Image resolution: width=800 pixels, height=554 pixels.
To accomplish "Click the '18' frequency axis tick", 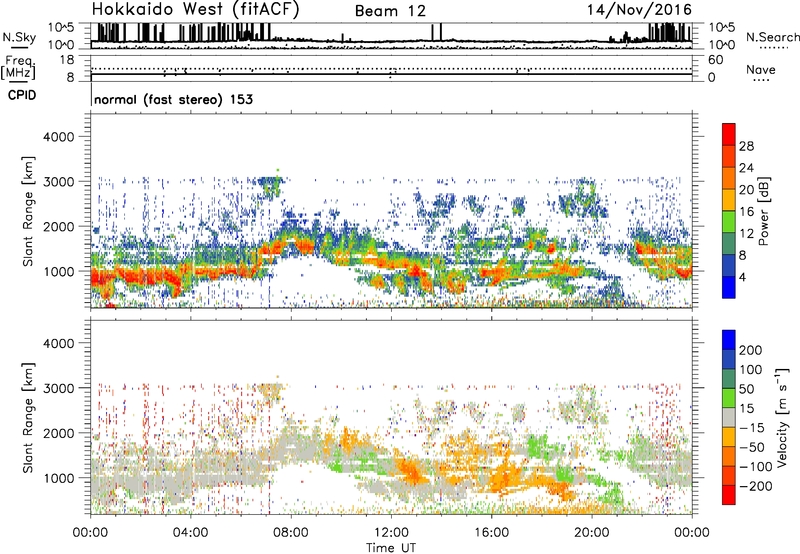I will point(67,60).
